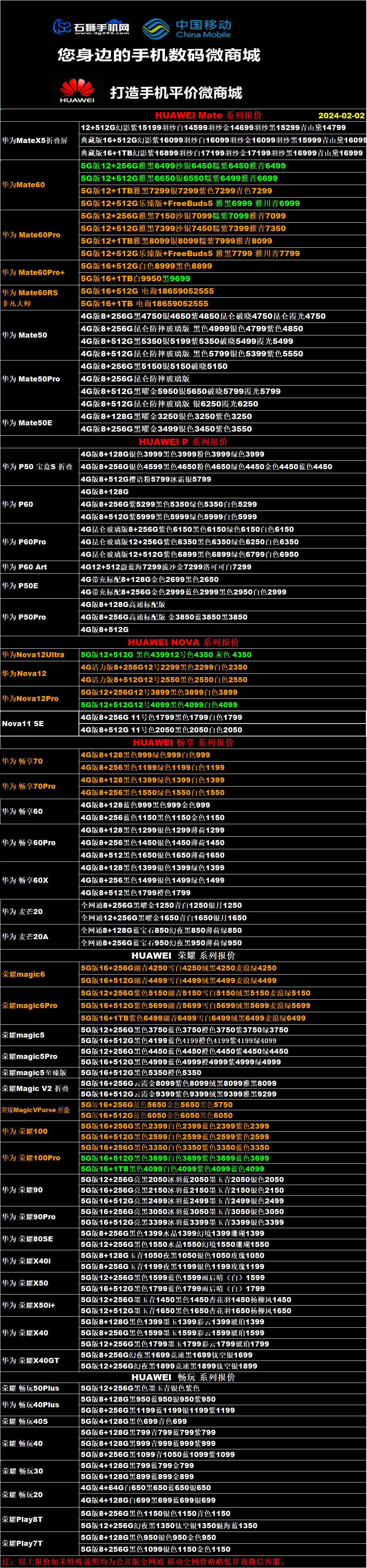The image size is (367, 1568).
Task: Select the "华为 畅享70Pro" model cell
Action: point(39,786)
